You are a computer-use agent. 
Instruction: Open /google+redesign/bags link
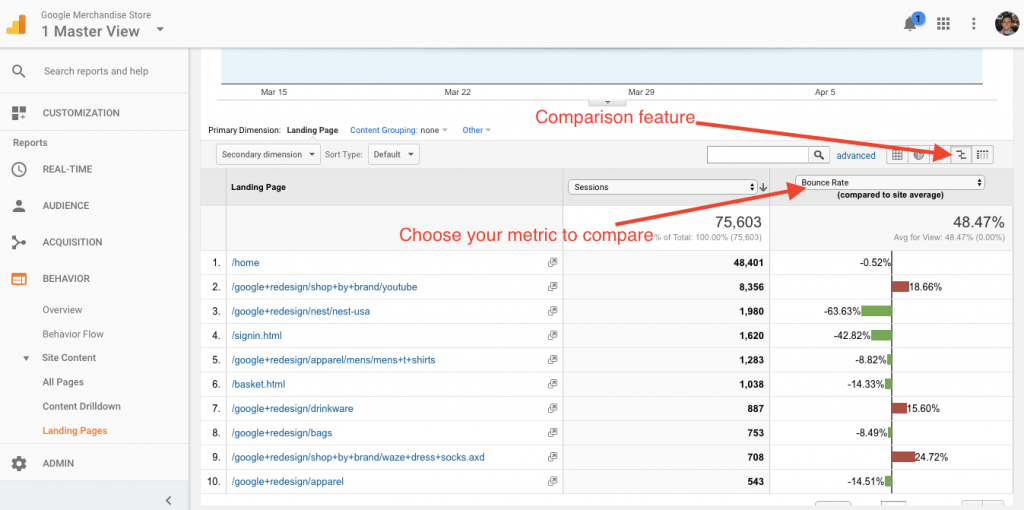[281, 433]
